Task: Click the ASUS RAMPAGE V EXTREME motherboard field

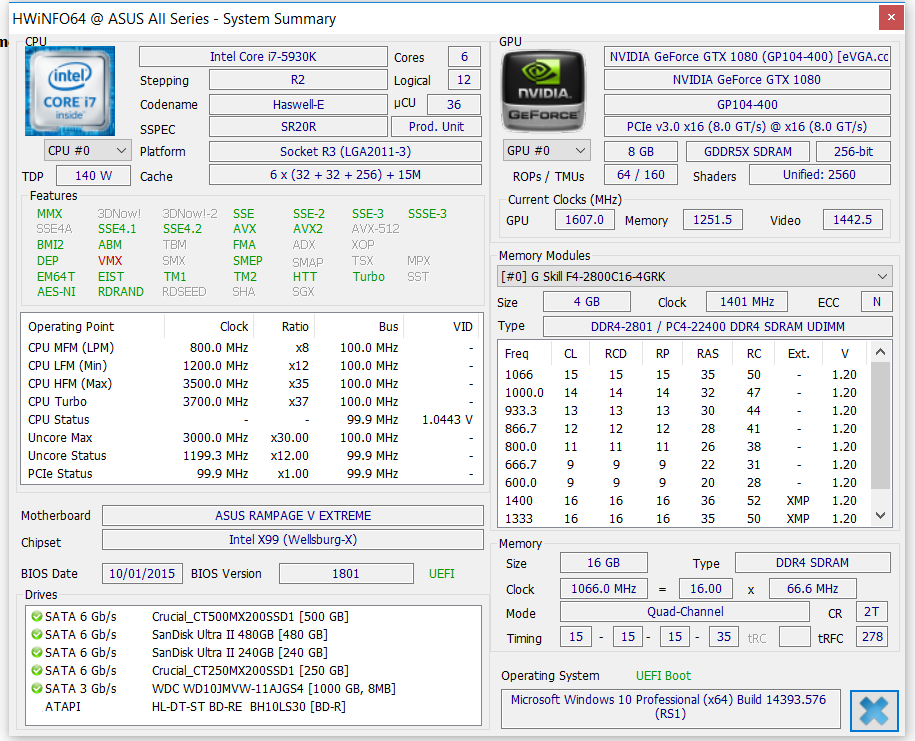Action: tap(293, 516)
